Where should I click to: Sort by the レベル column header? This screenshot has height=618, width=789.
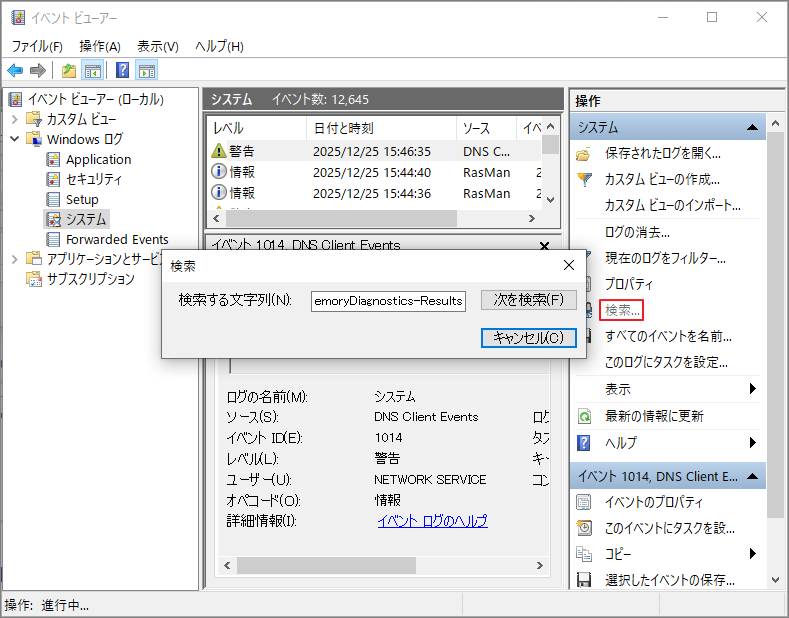pos(257,128)
